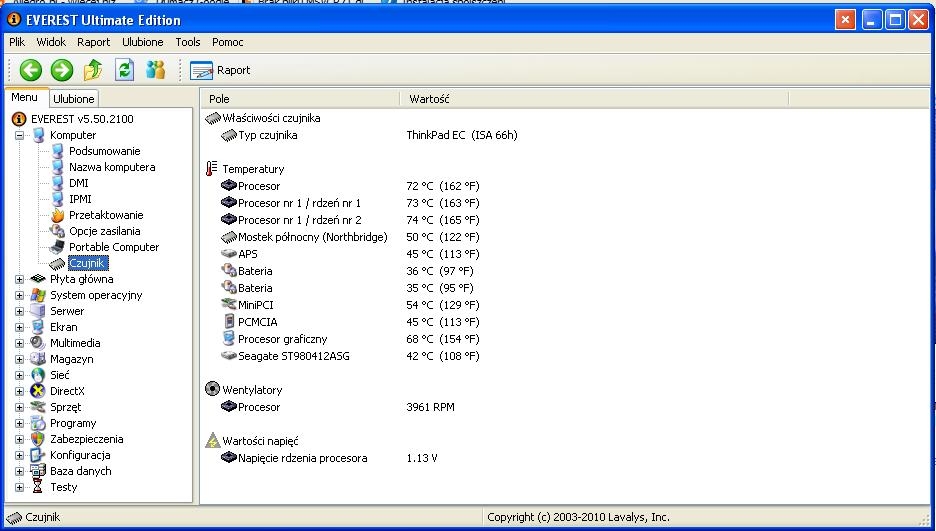Viewport: 936px width, 531px height.
Task: Select the DMI tree item
Action: coord(79,183)
